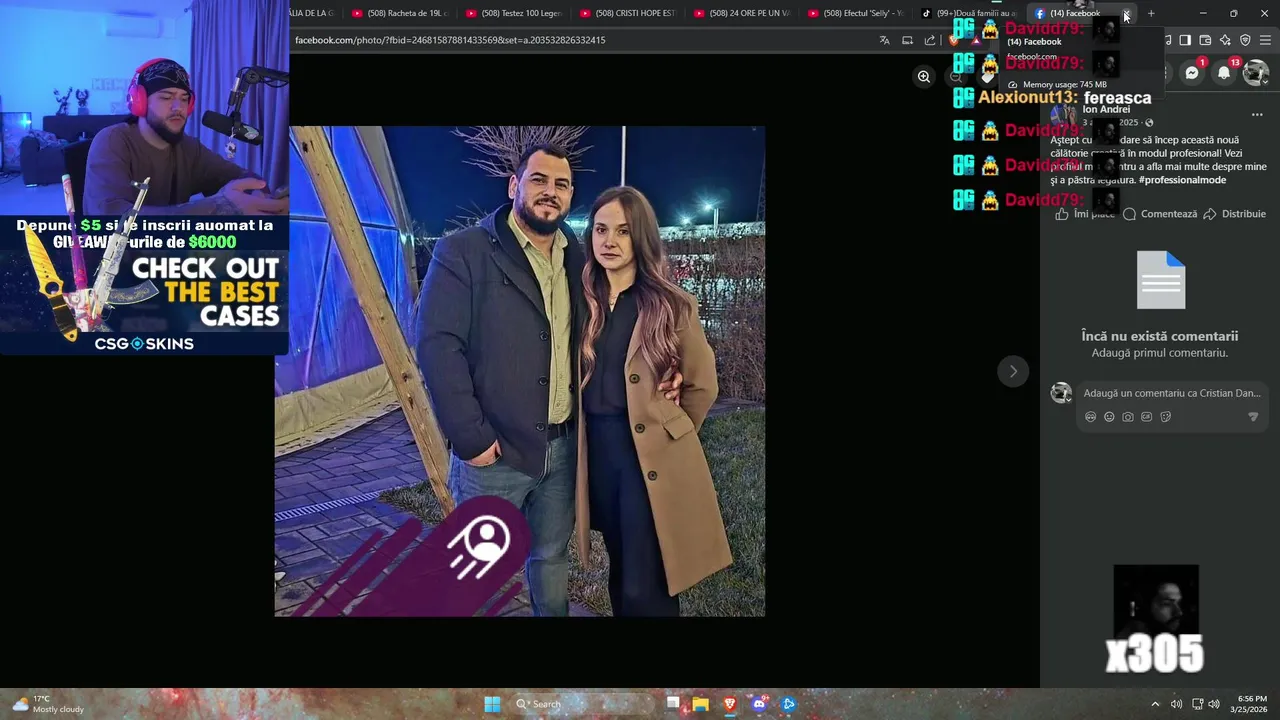The width and height of the screenshot is (1280, 720).
Task: Open Messenger with one notification
Action: coord(1192,72)
